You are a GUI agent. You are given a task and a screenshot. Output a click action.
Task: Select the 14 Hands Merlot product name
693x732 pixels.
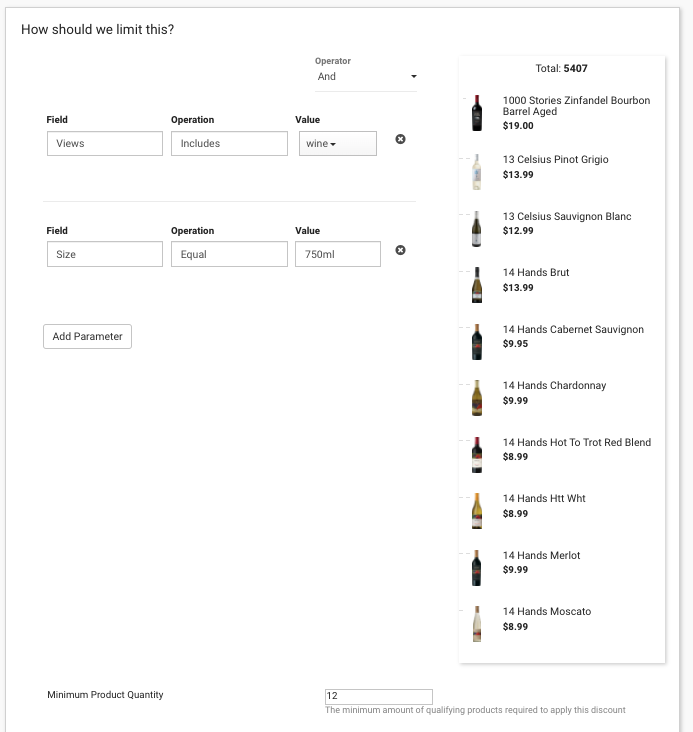coord(541,556)
